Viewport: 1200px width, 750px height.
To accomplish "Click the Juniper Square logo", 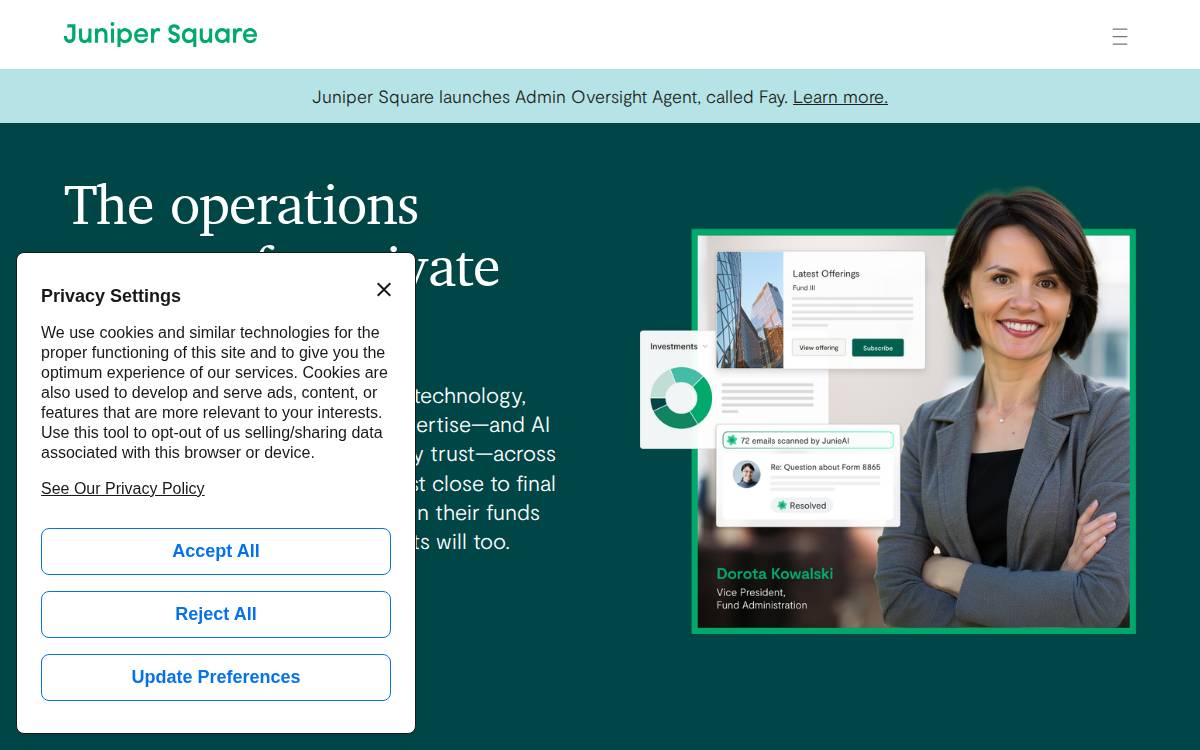I will click(160, 34).
